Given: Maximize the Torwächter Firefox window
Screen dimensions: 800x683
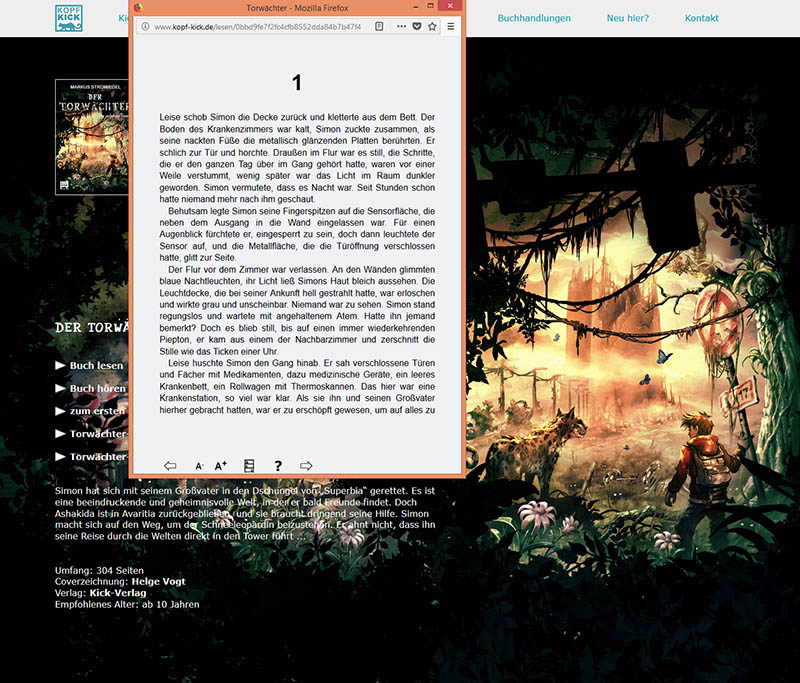Looking at the screenshot, I should click(x=430, y=6).
